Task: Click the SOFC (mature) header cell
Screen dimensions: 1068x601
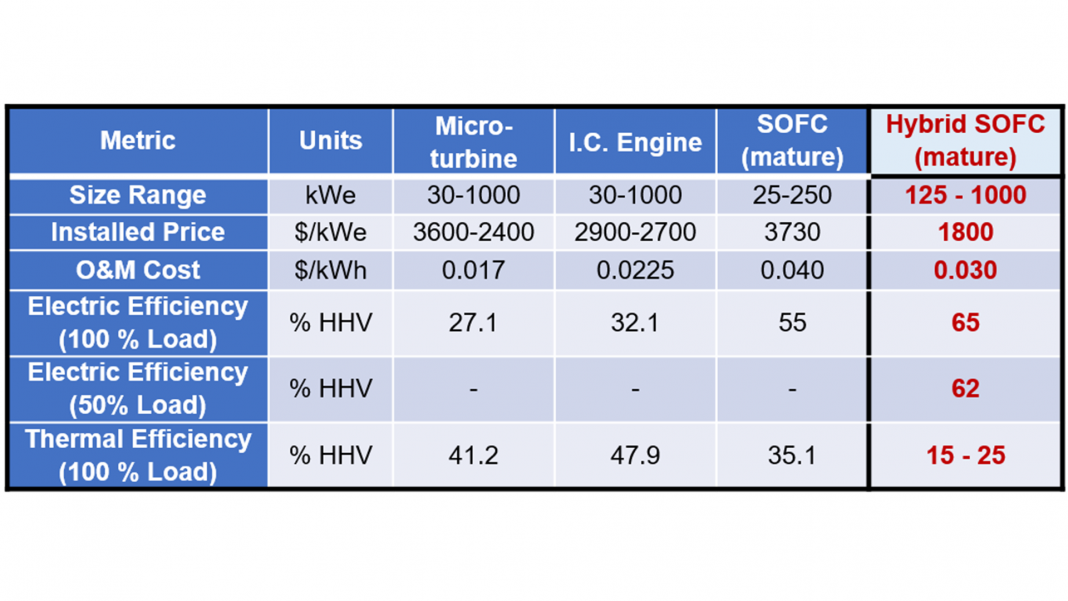Action: tap(792, 141)
